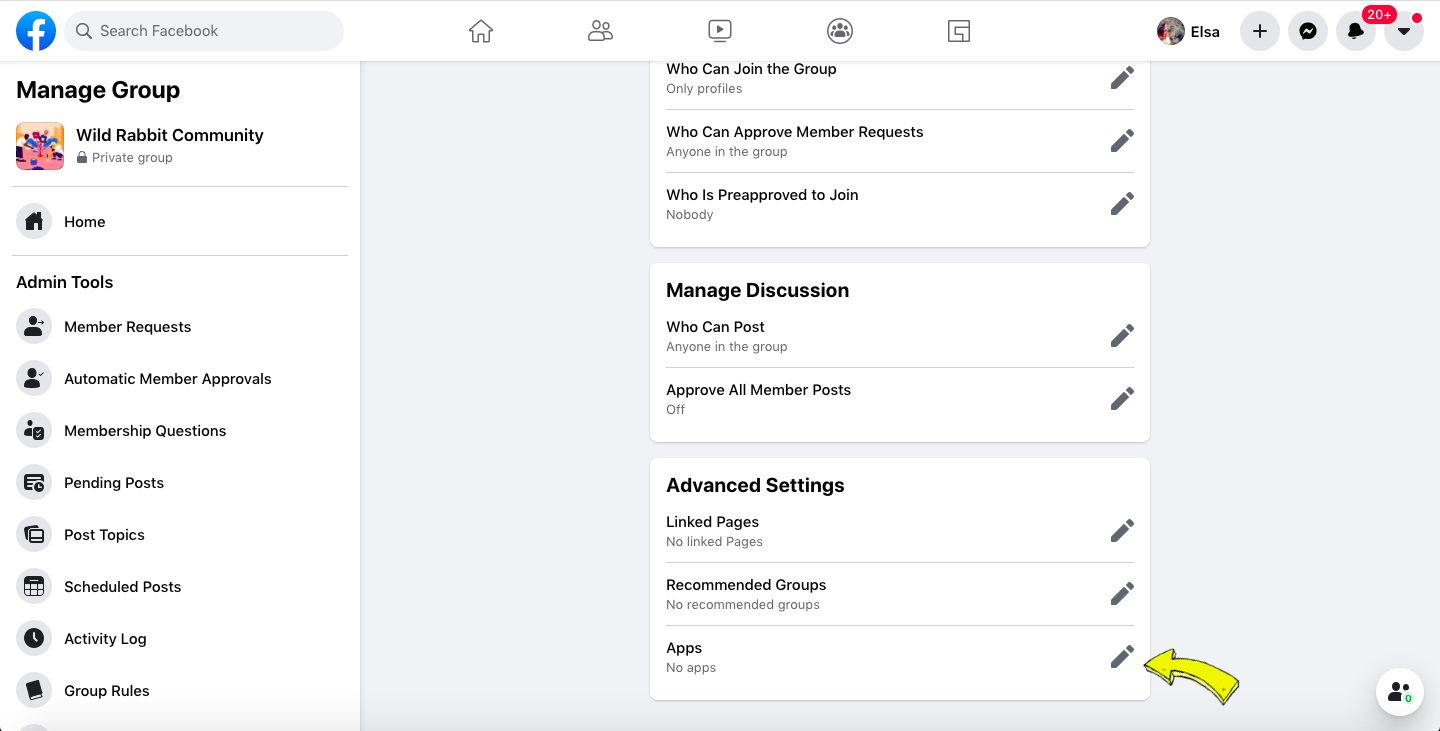
Task: Open Post Topics in sidebar
Action: point(180,535)
